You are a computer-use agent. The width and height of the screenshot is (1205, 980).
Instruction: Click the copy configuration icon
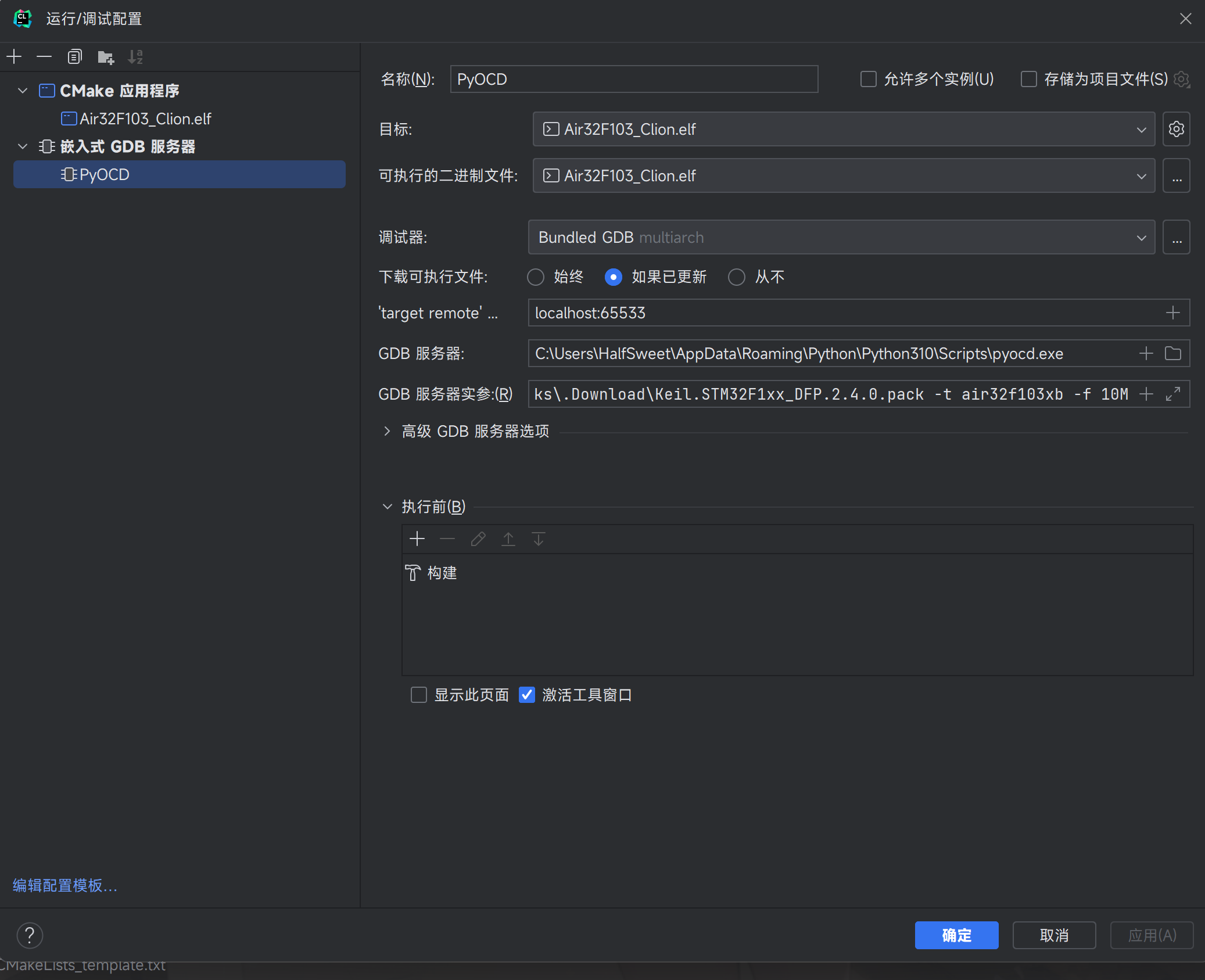click(74, 57)
